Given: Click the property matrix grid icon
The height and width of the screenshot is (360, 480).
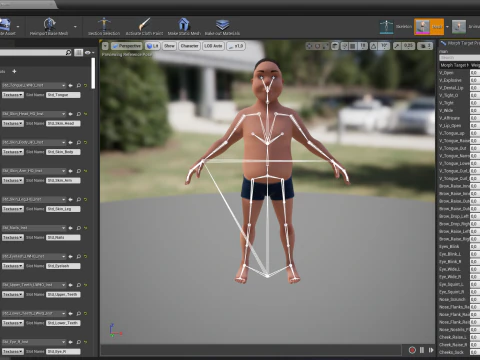Looking at the screenshot, I should click(78, 52).
